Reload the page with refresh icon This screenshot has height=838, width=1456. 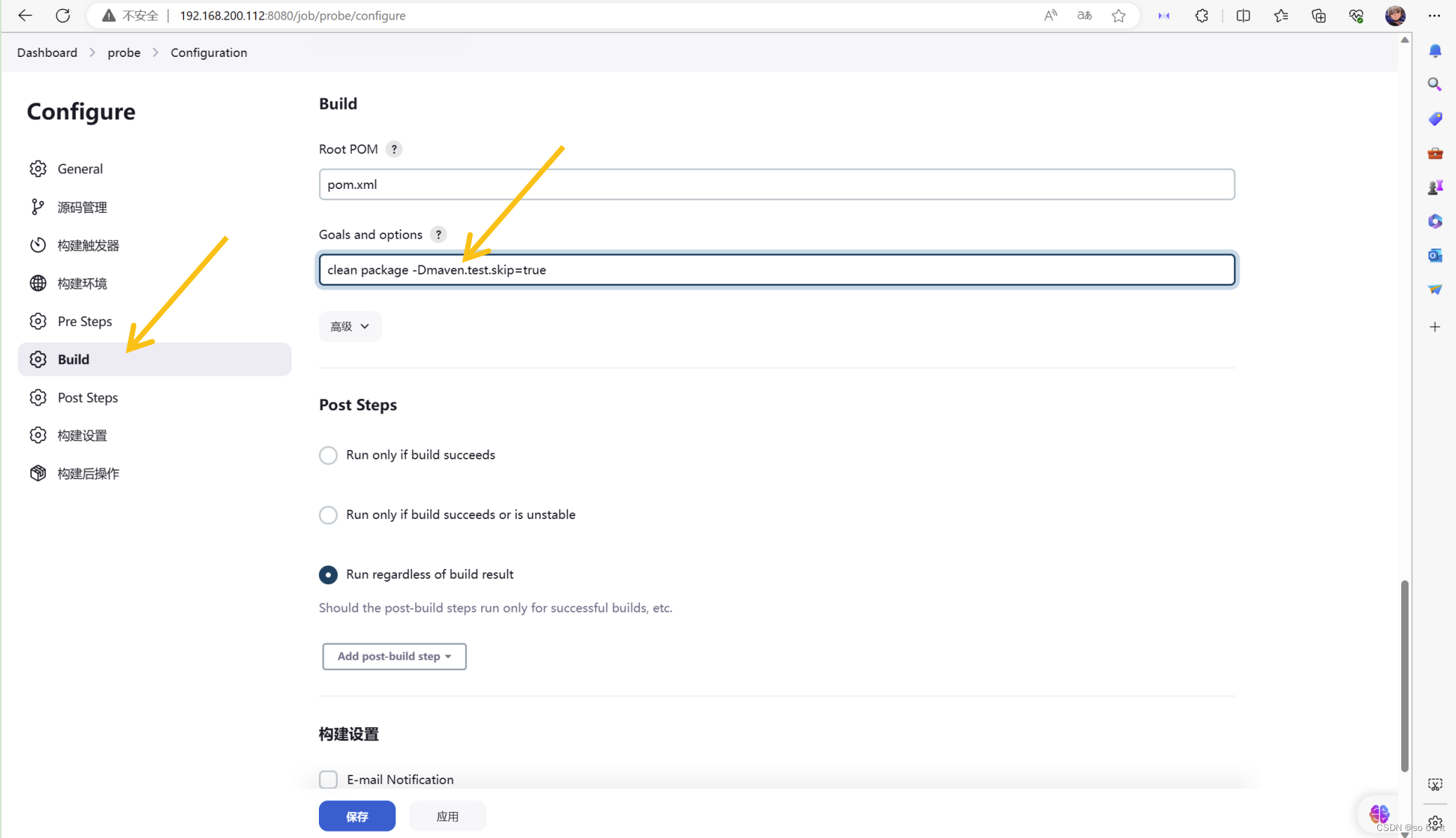pyautogui.click(x=63, y=15)
